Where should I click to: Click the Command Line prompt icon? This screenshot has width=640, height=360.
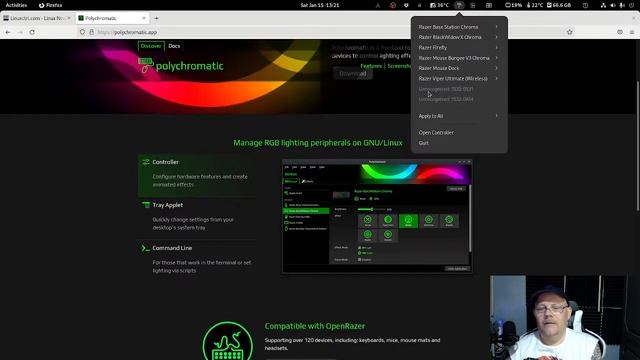(x=146, y=248)
